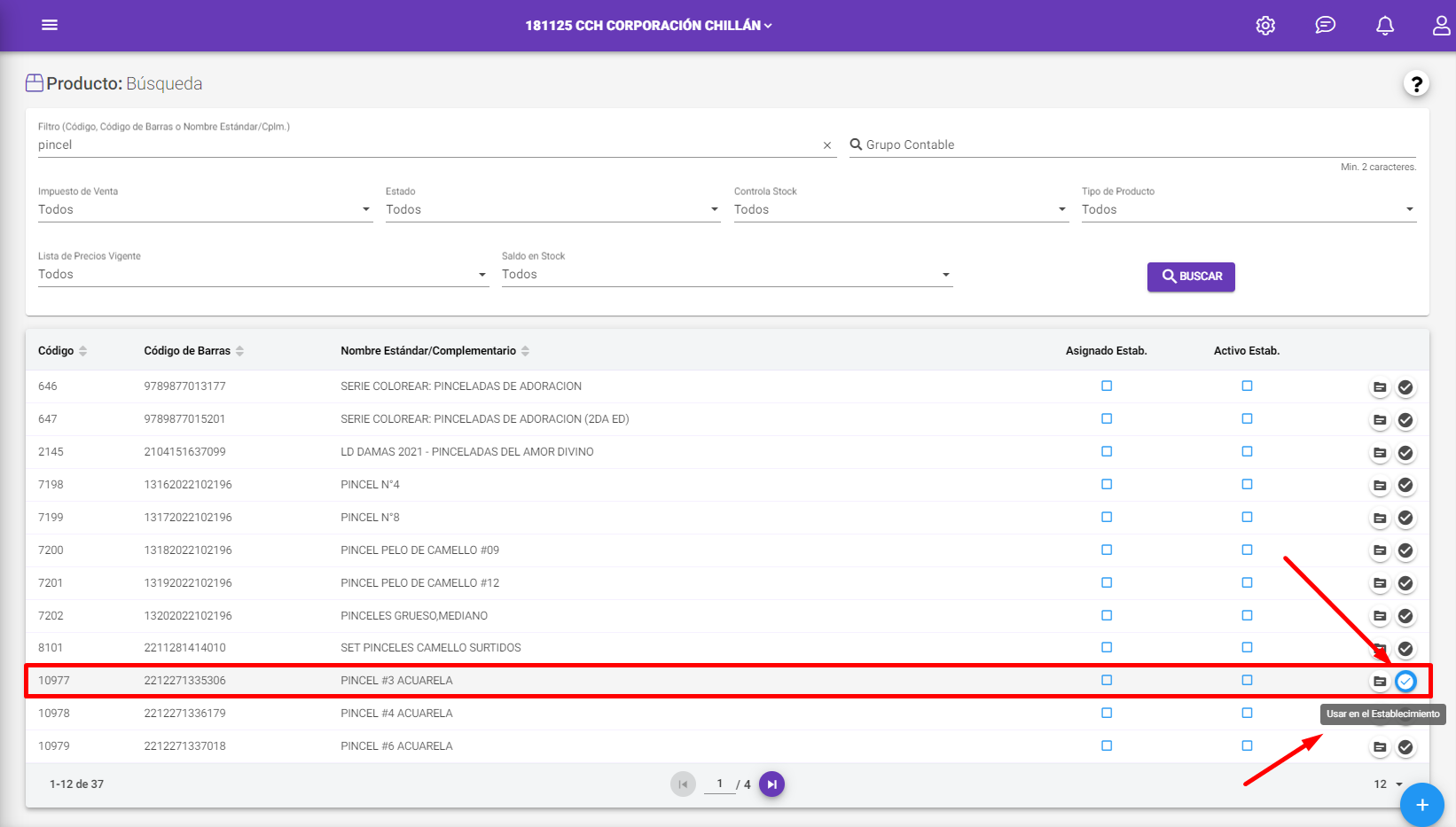Open the notifications bell
This screenshot has width=1456, height=827.
tap(1384, 26)
